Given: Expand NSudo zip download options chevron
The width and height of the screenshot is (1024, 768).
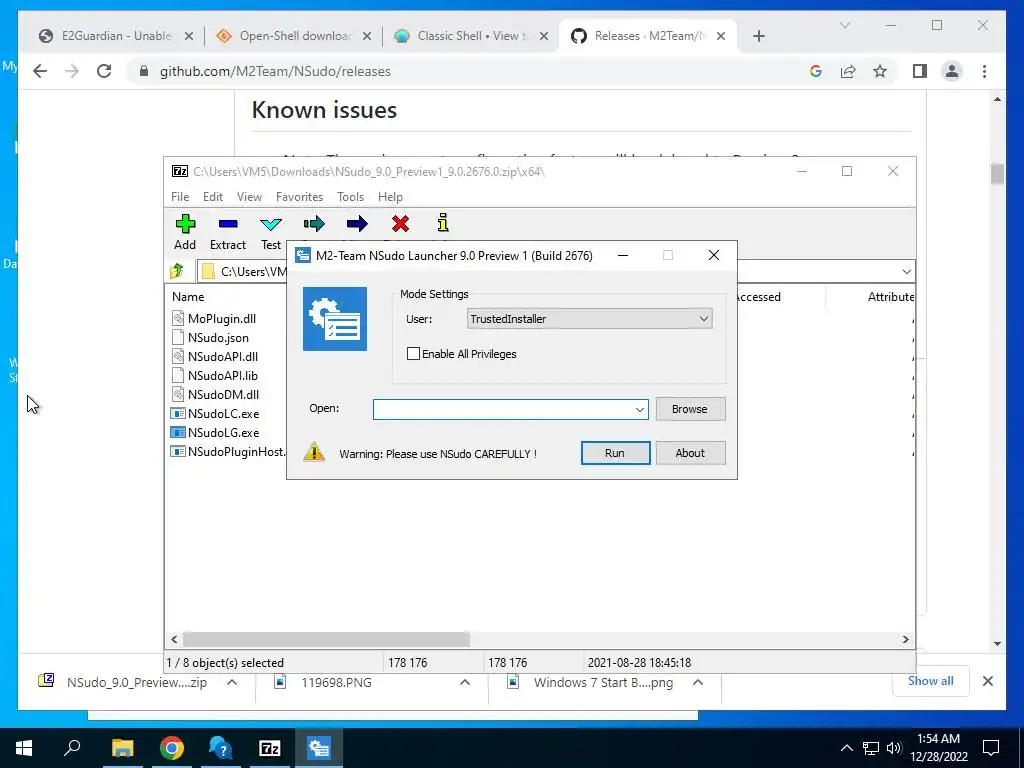Looking at the screenshot, I should pos(232,682).
